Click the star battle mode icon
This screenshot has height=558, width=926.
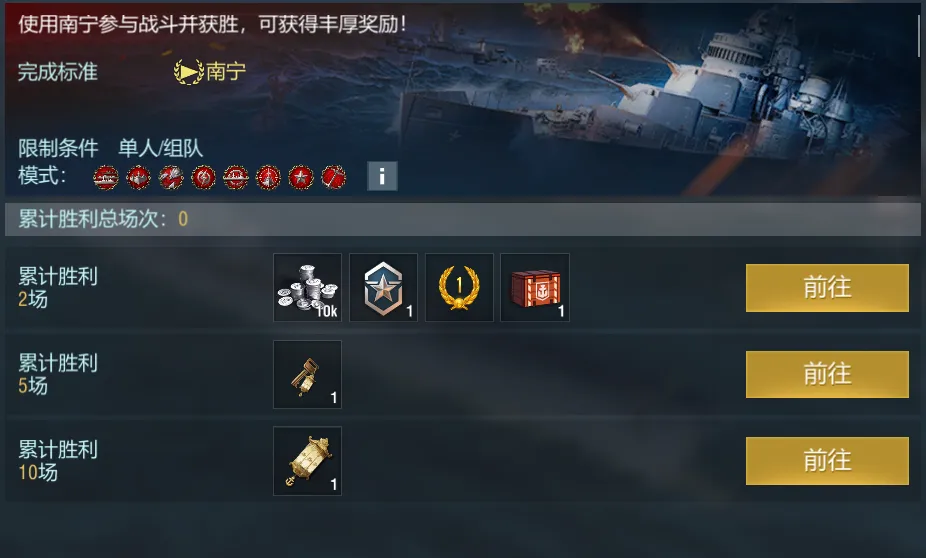click(x=301, y=177)
